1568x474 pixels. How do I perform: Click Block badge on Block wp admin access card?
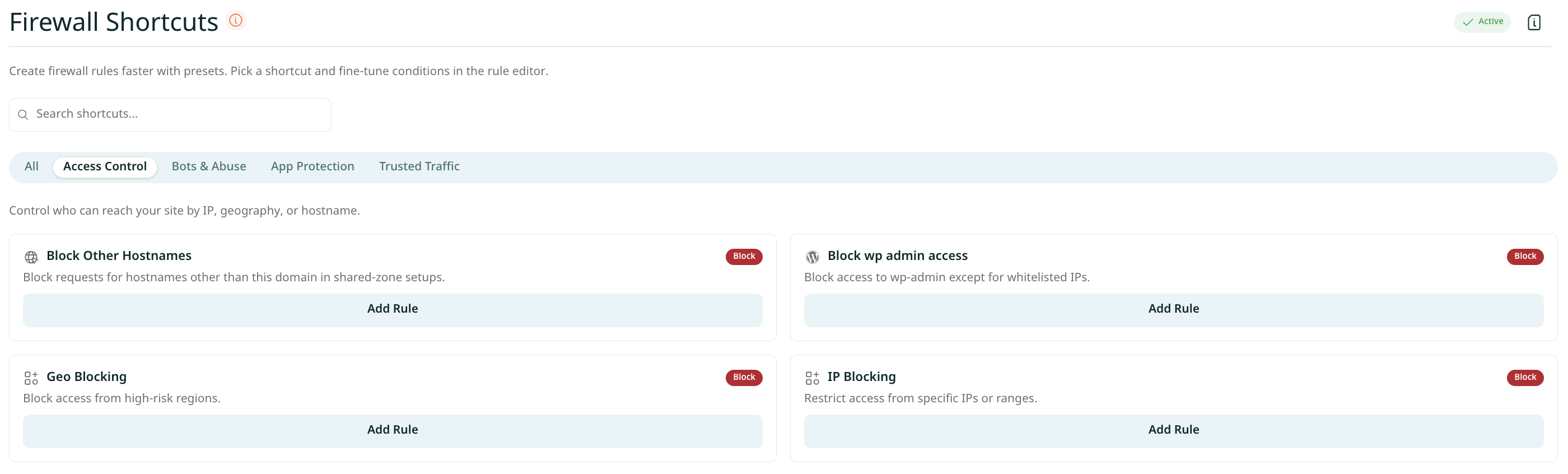pos(1524,257)
